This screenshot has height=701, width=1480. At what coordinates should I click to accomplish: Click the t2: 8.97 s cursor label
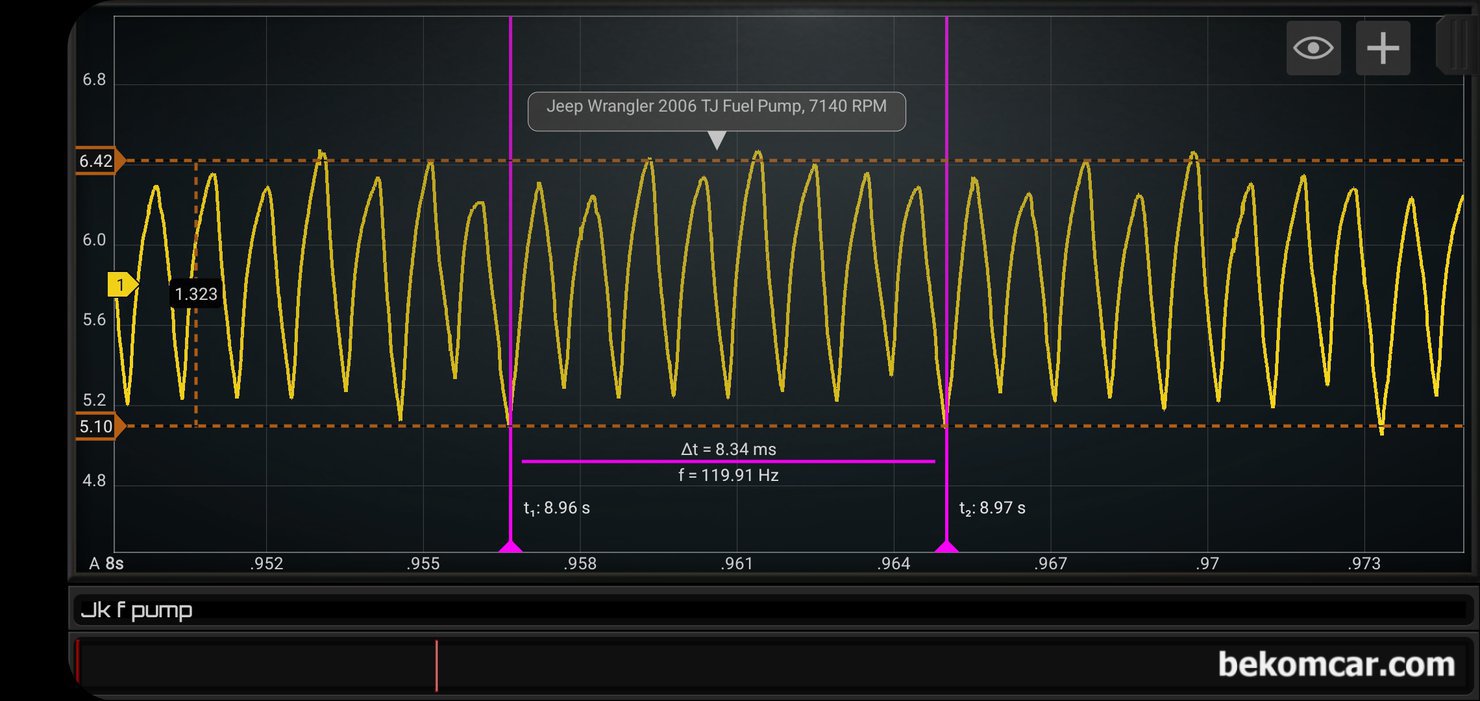(x=992, y=508)
